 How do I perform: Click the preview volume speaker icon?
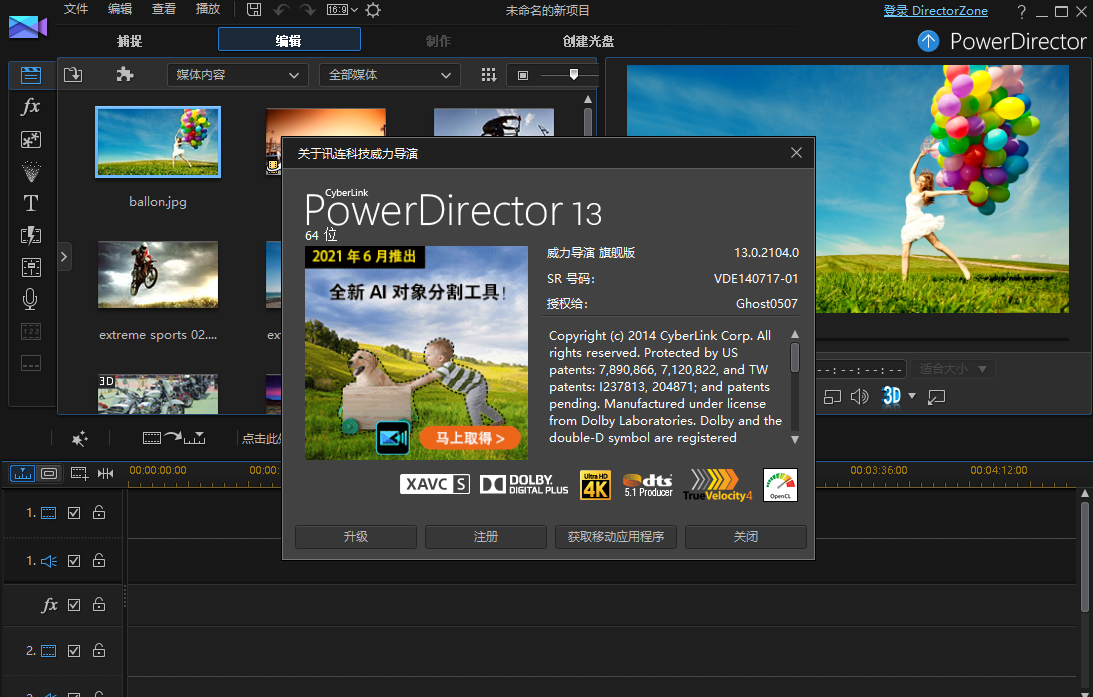coord(859,397)
